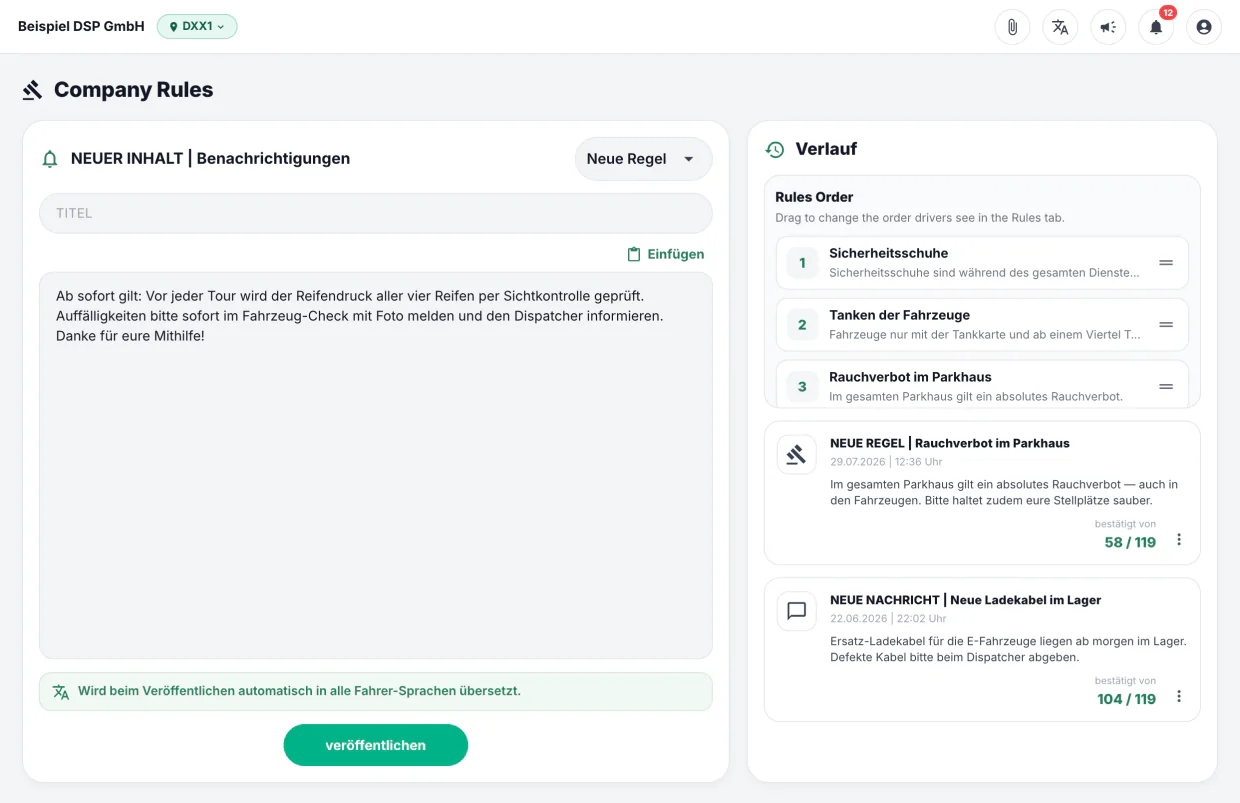
Task: Click the gavel icon beside Company Rules
Action: pos(33,90)
